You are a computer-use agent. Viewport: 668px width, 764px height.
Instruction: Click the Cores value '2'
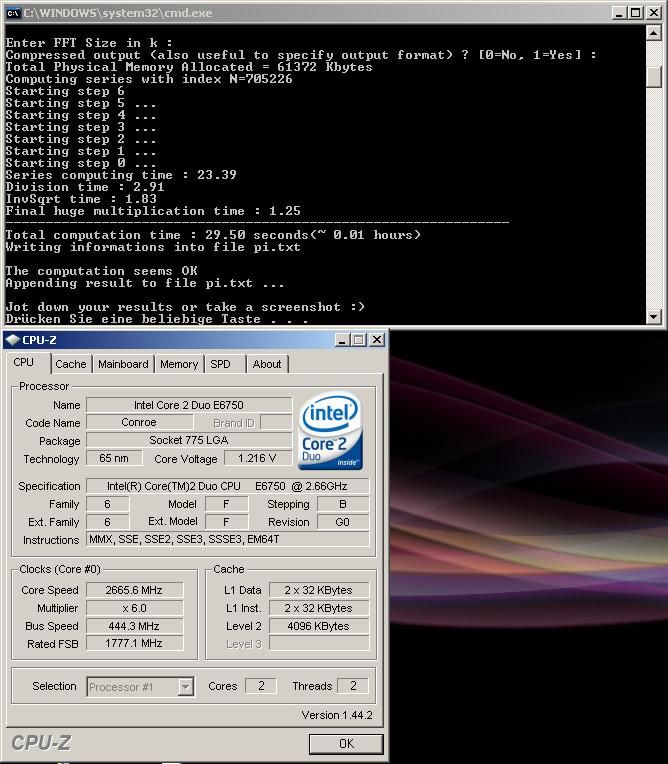point(261,686)
